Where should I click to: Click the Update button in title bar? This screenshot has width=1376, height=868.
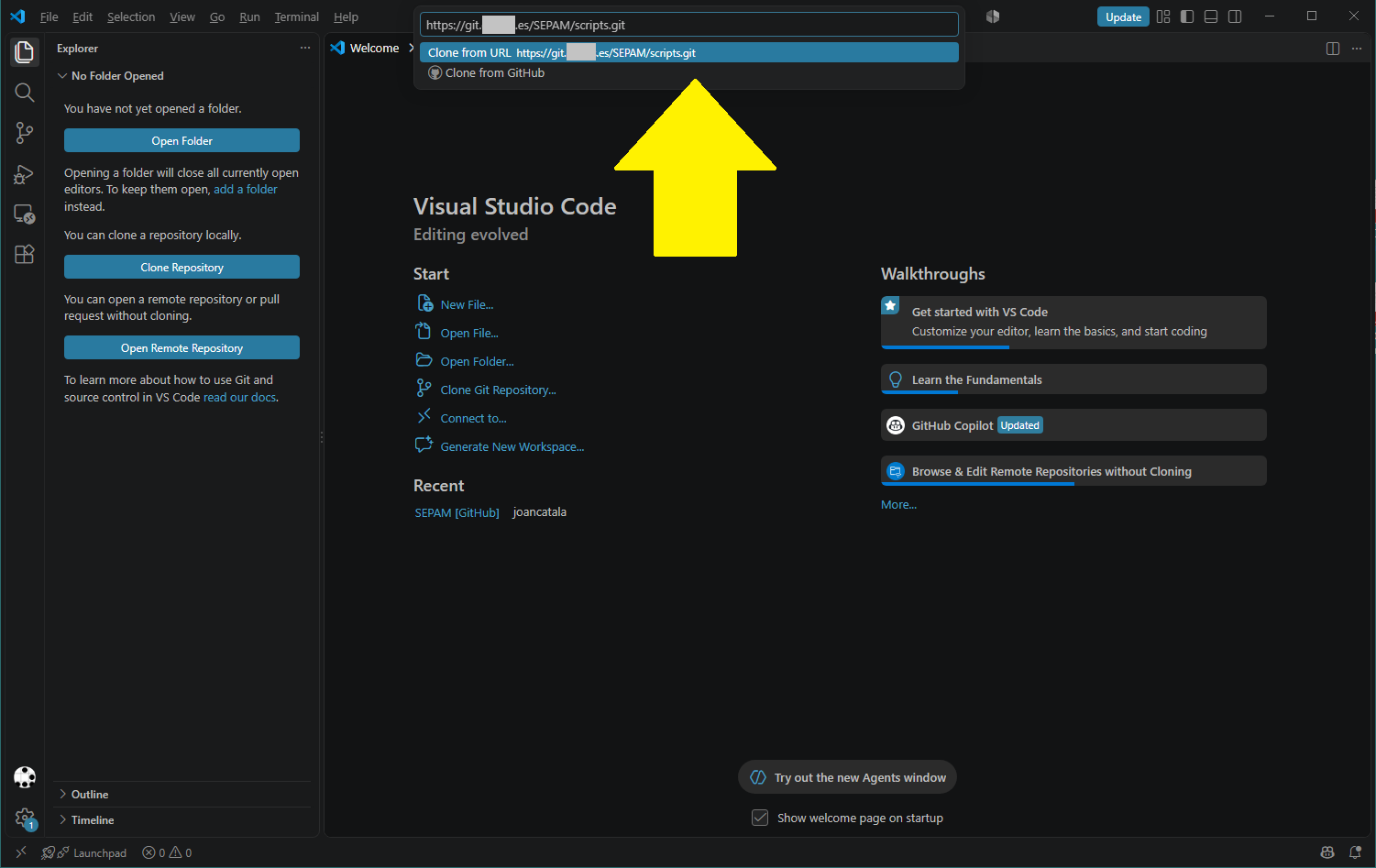click(x=1123, y=16)
